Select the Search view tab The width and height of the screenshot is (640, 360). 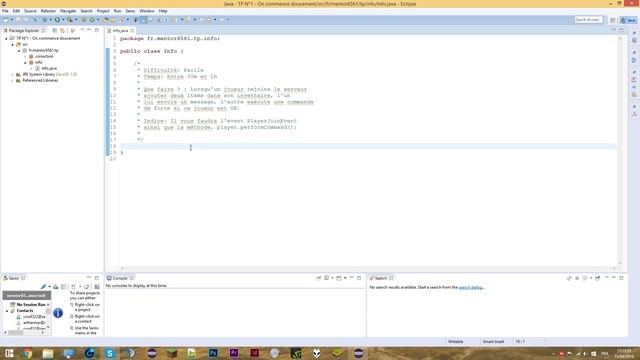point(381,278)
